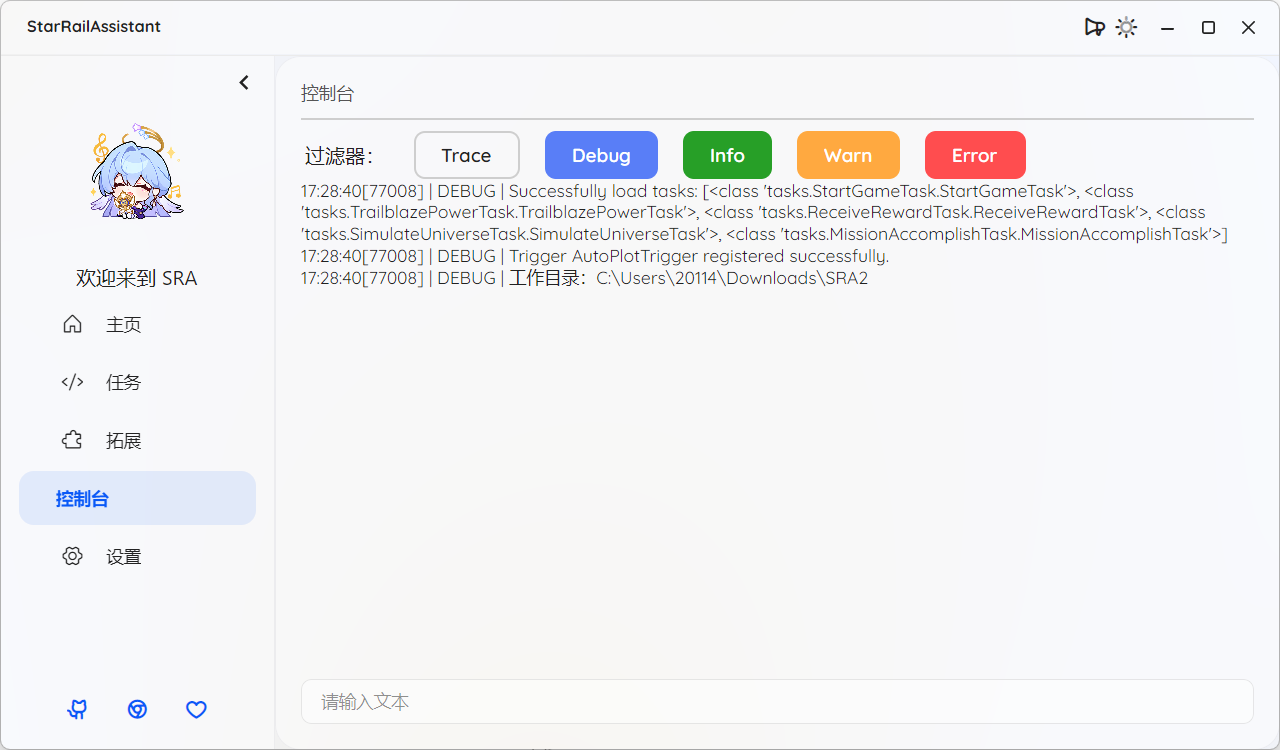Toggle the blue Debug log filter

601,155
